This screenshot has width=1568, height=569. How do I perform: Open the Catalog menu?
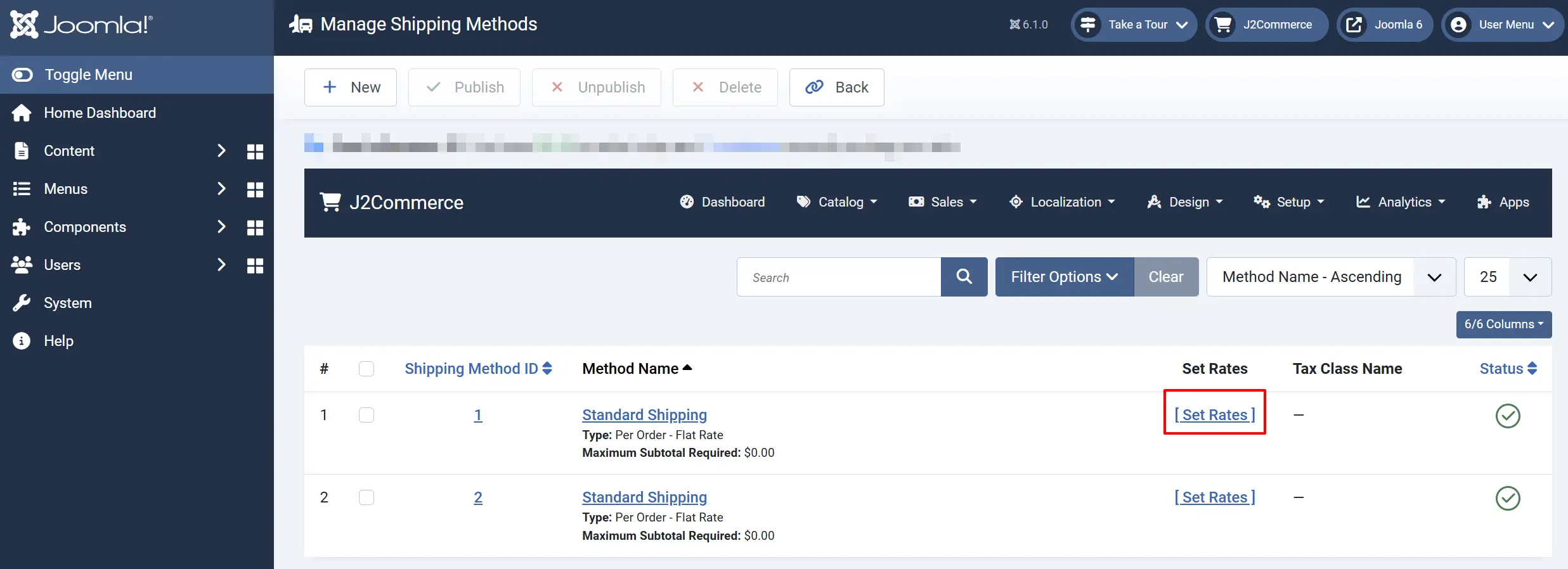click(x=837, y=202)
